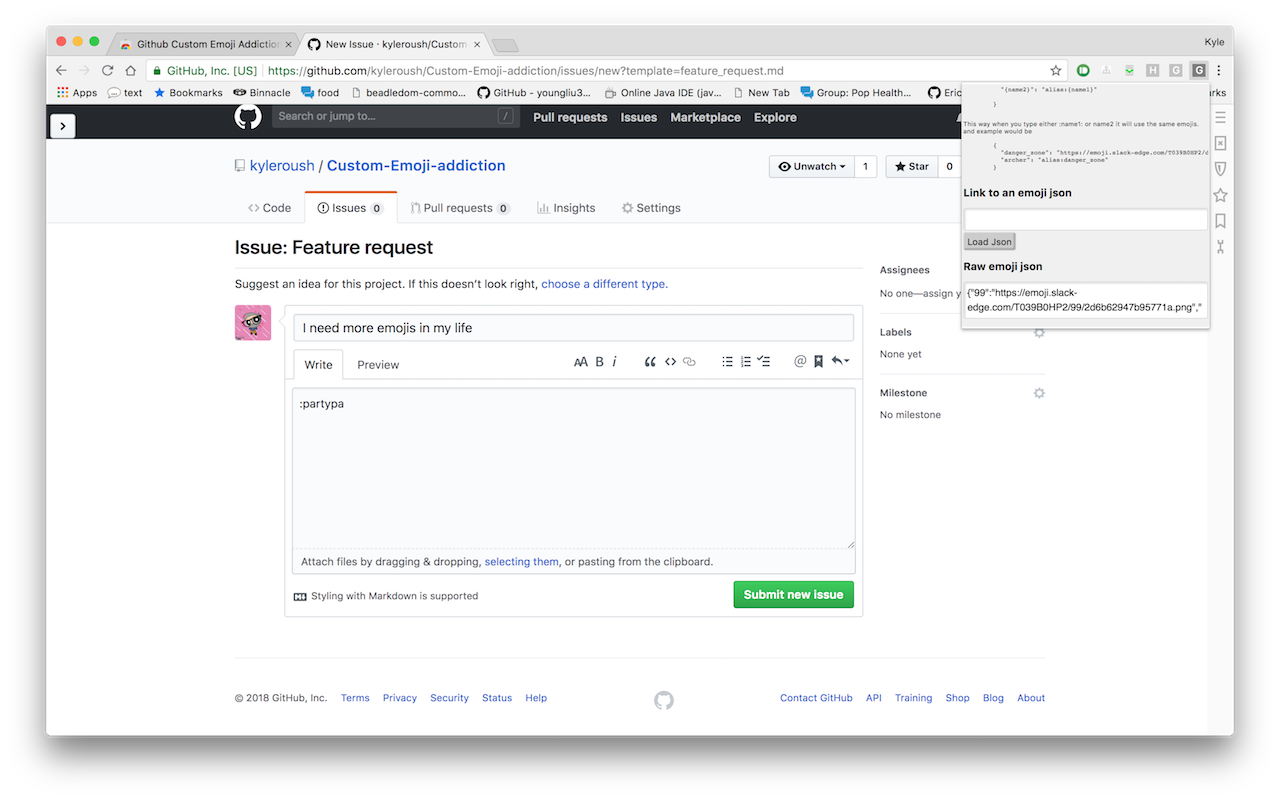Open the sidebar hamburger menu icon

click(x=1220, y=118)
